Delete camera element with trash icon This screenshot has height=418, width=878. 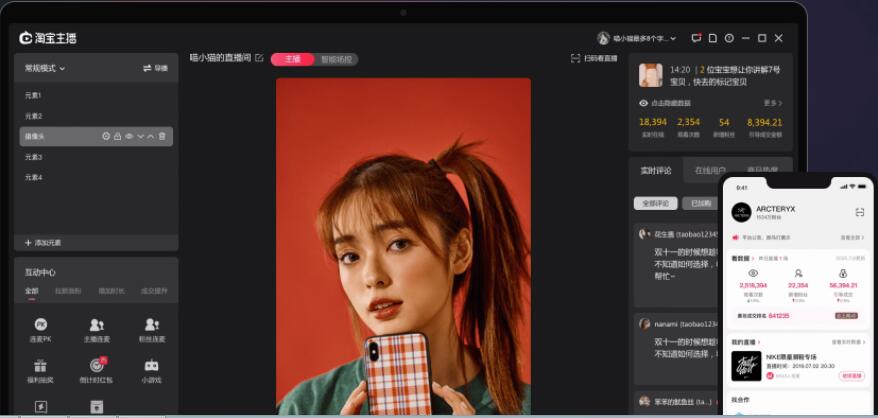tap(162, 136)
